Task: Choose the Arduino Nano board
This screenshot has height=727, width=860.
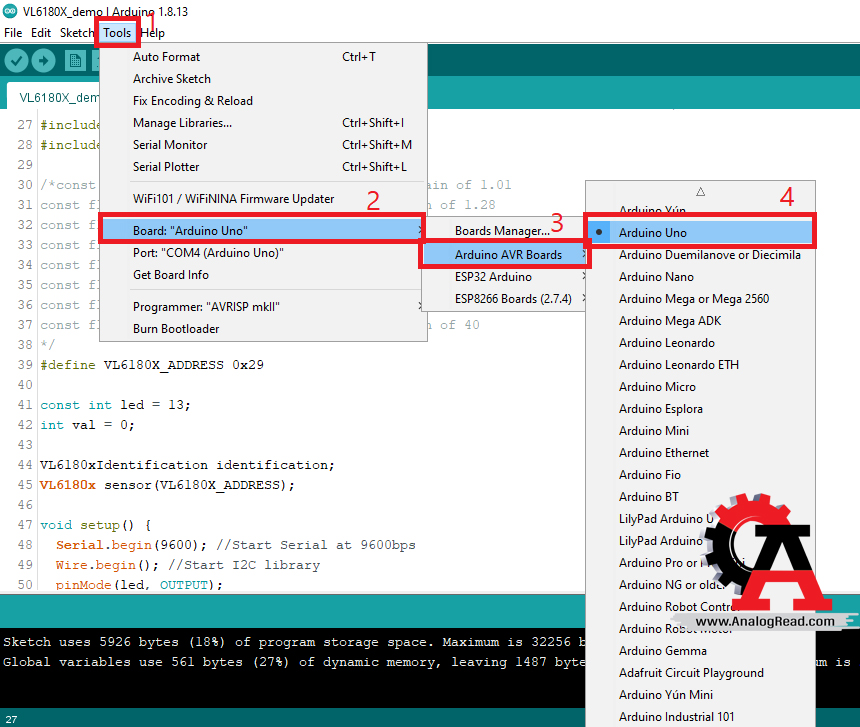Action: point(700,277)
